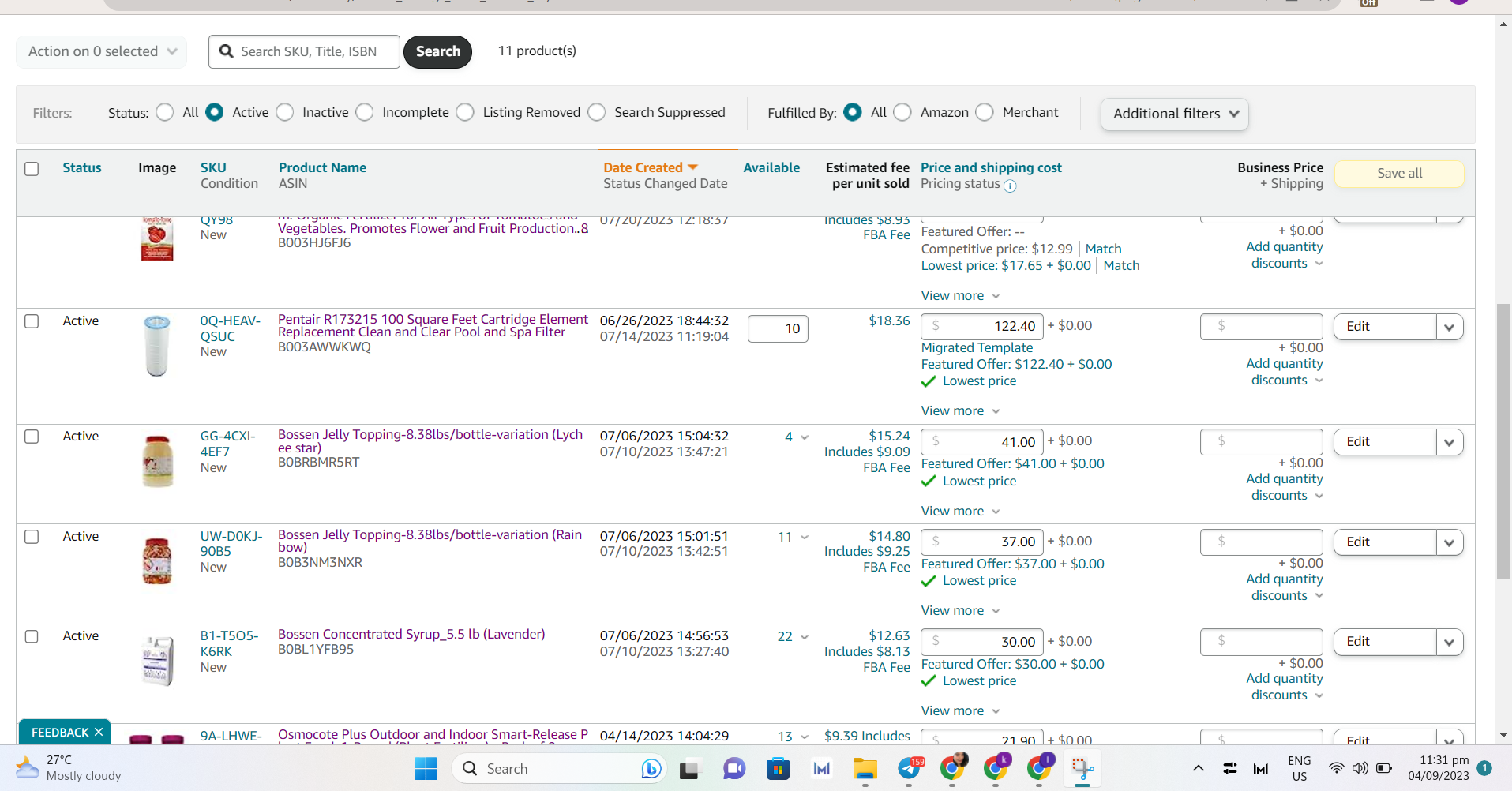Image resolution: width=1512 pixels, height=791 pixels.
Task: Open the volume speaker tray icon
Action: click(1360, 768)
